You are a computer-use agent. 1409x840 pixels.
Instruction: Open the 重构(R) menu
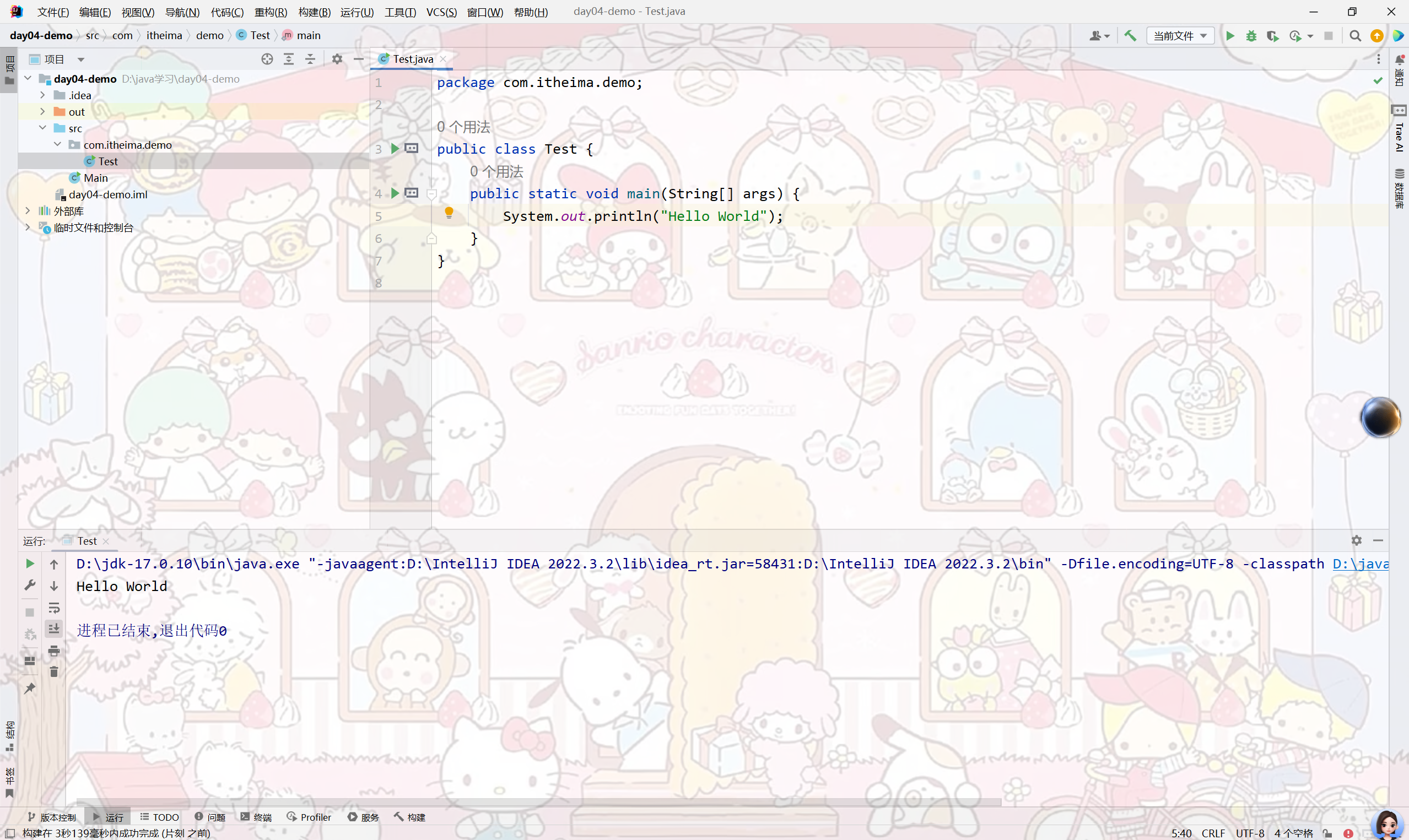[x=271, y=12]
